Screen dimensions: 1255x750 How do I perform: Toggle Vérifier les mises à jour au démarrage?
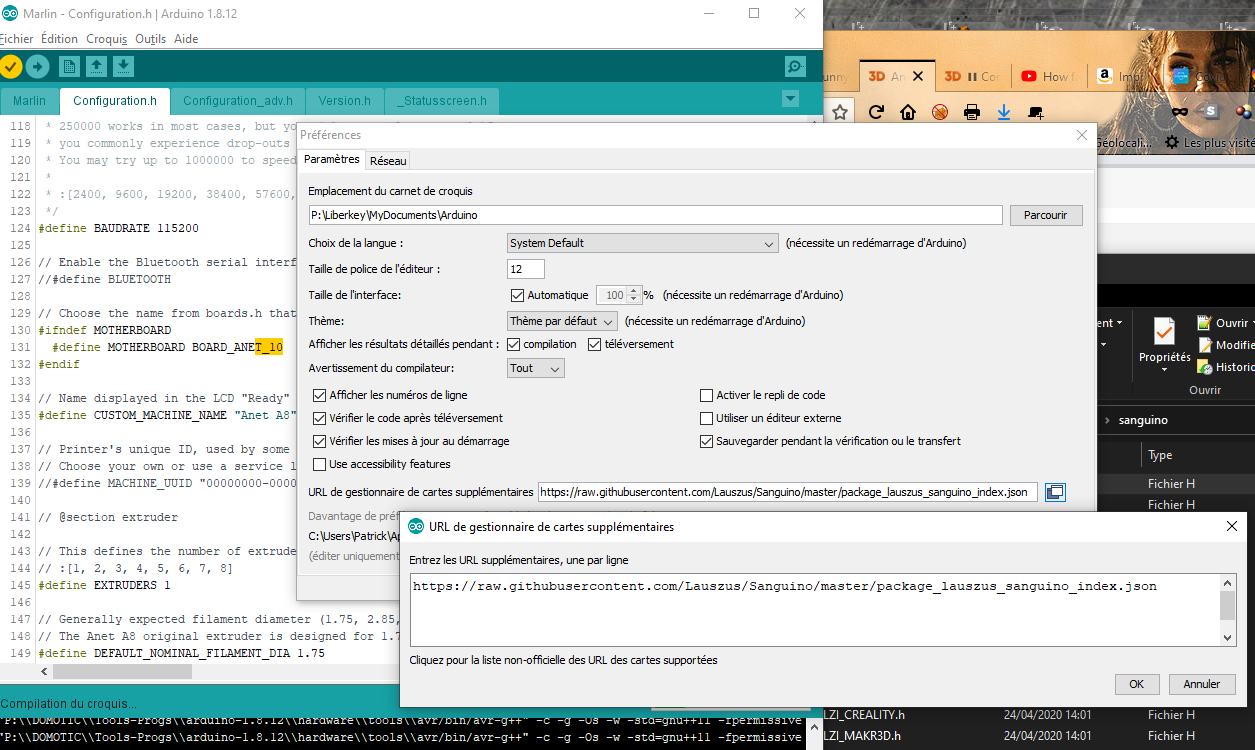320,441
